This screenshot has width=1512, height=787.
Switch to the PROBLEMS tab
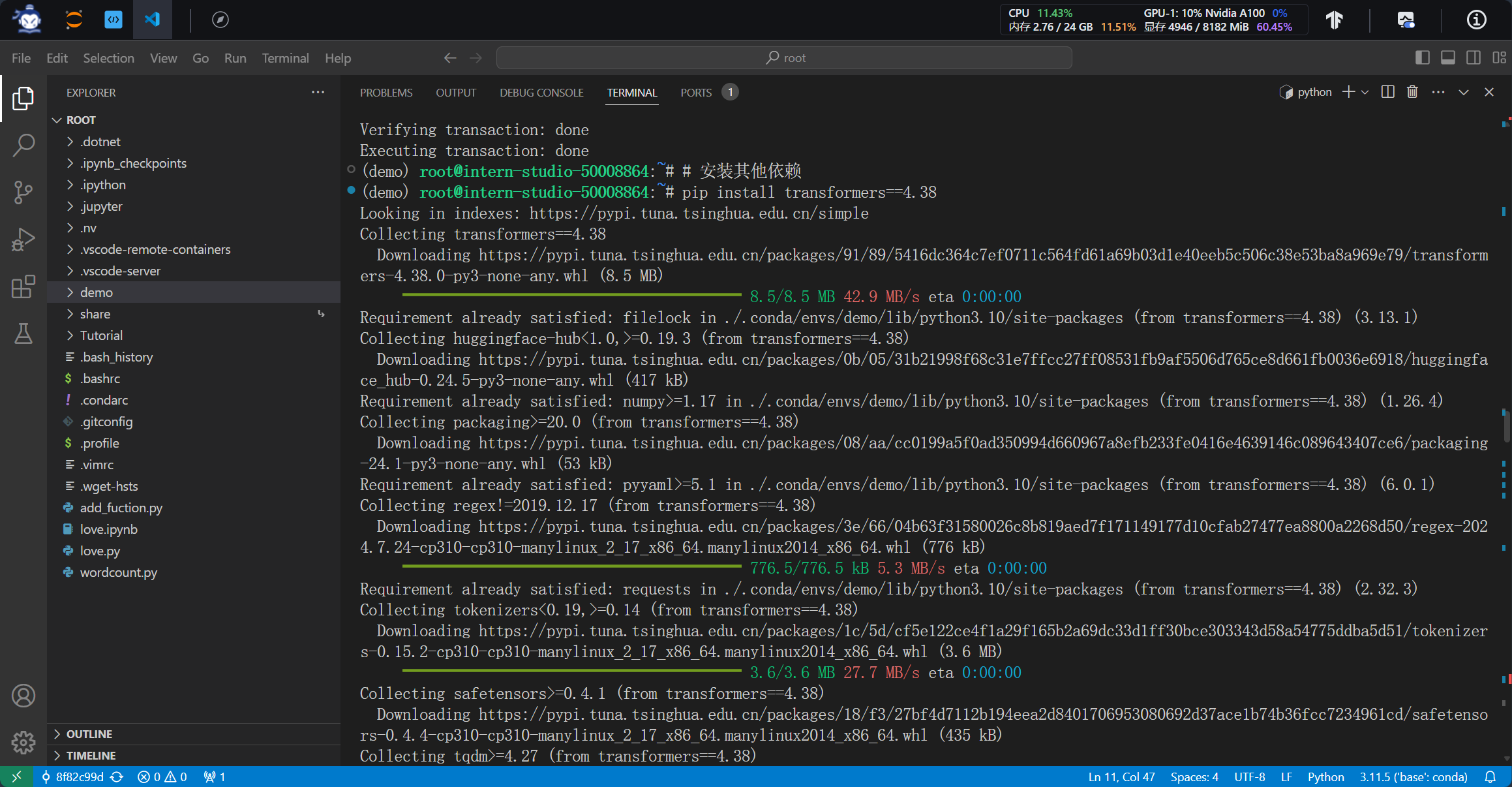coord(386,93)
